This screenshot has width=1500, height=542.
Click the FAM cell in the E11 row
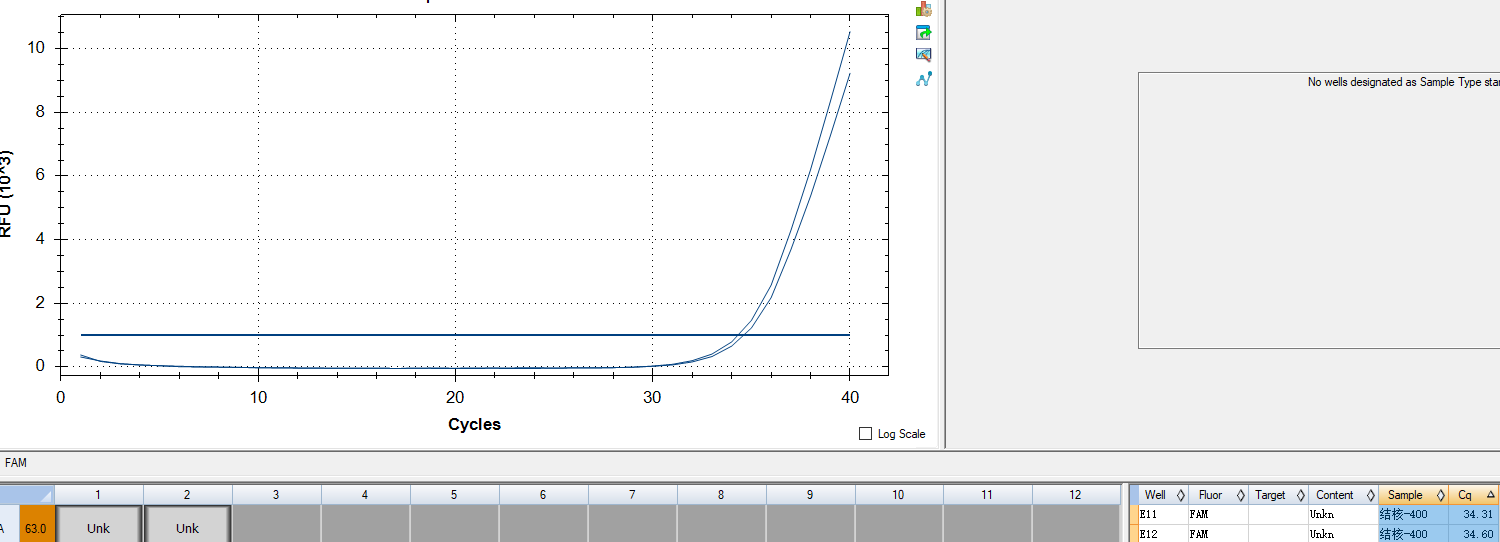point(1218,514)
